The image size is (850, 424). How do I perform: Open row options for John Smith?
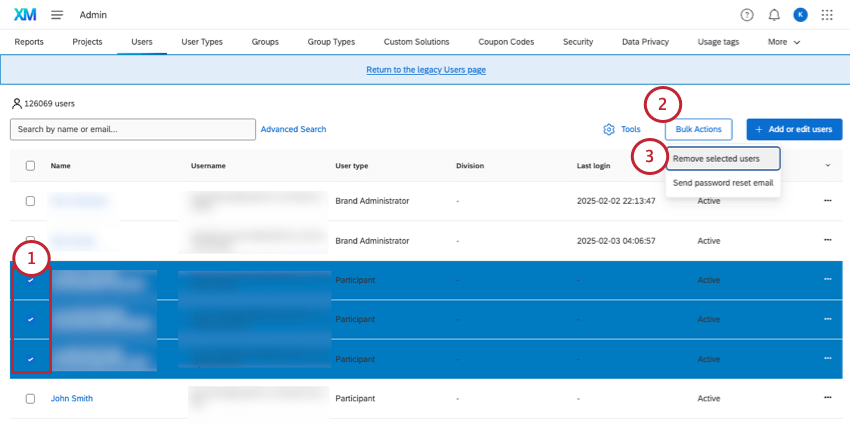pyautogui.click(x=827, y=398)
